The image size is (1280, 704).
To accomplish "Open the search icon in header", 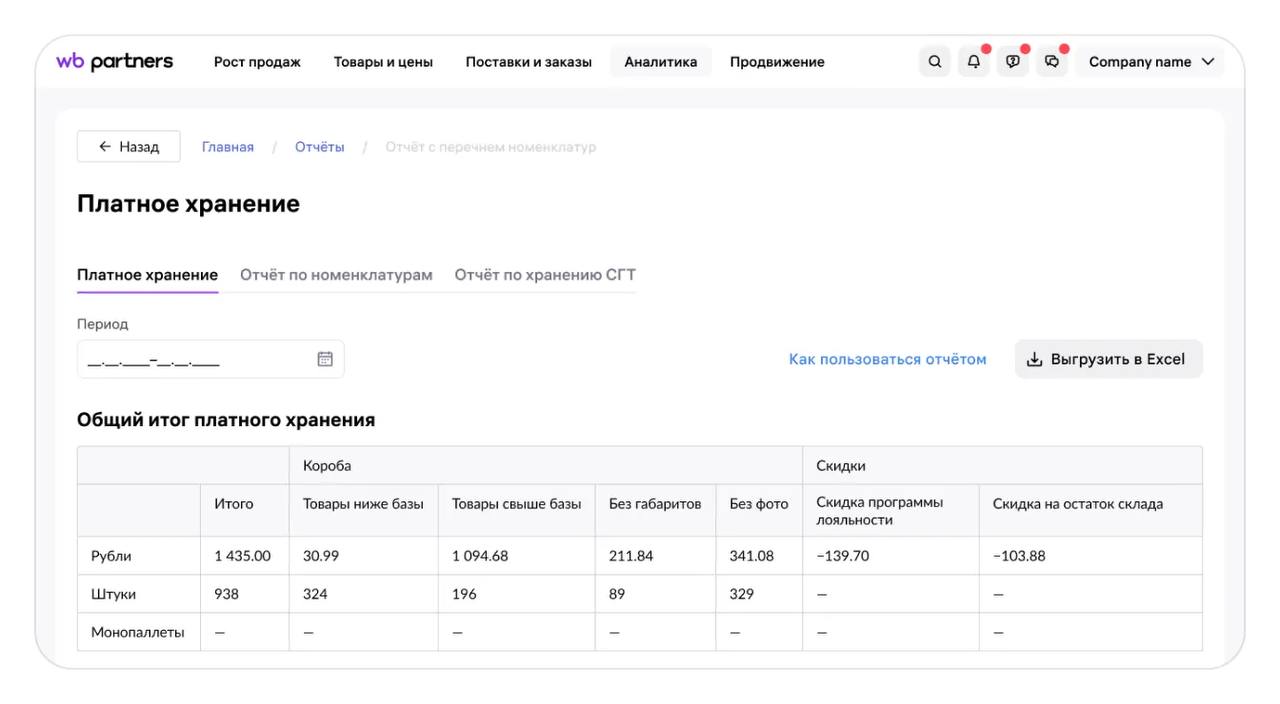I will pos(935,62).
